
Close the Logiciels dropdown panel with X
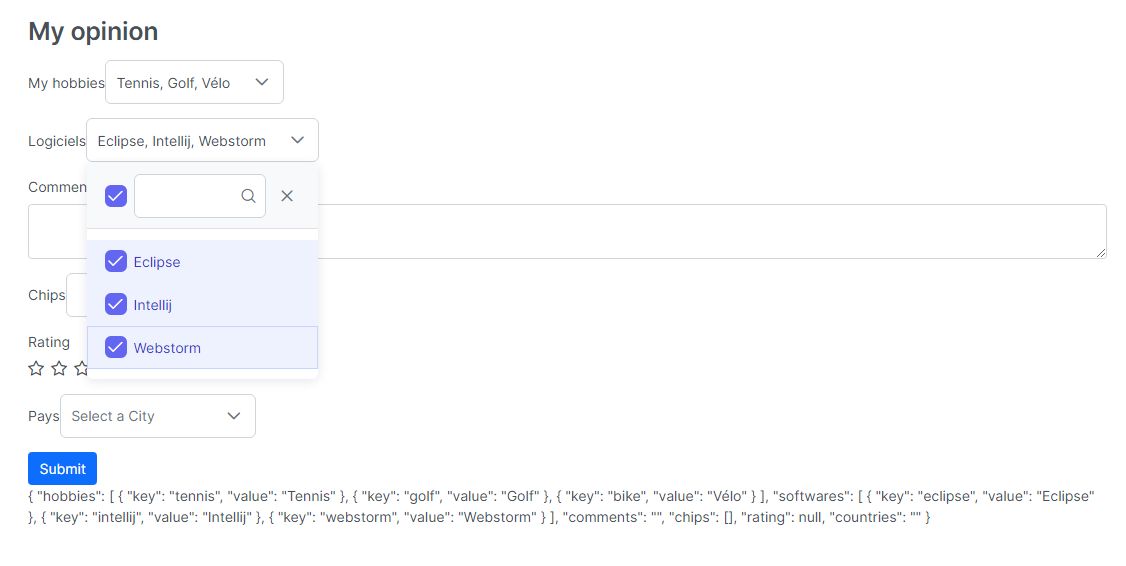(287, 195)
